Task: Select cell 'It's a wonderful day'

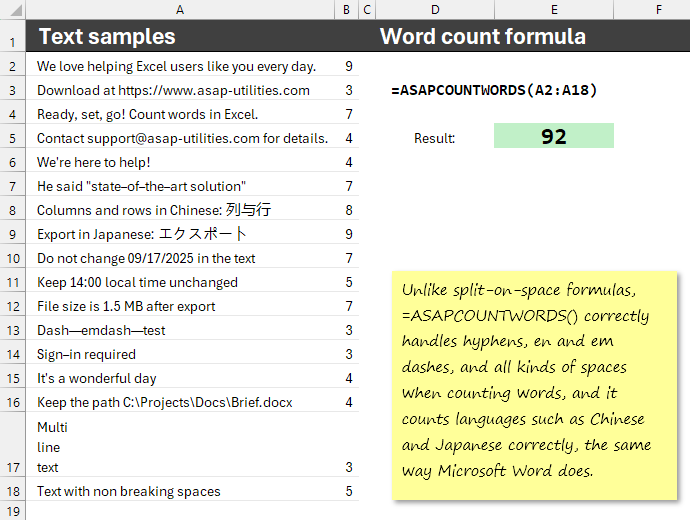Action: coord(180,378)
